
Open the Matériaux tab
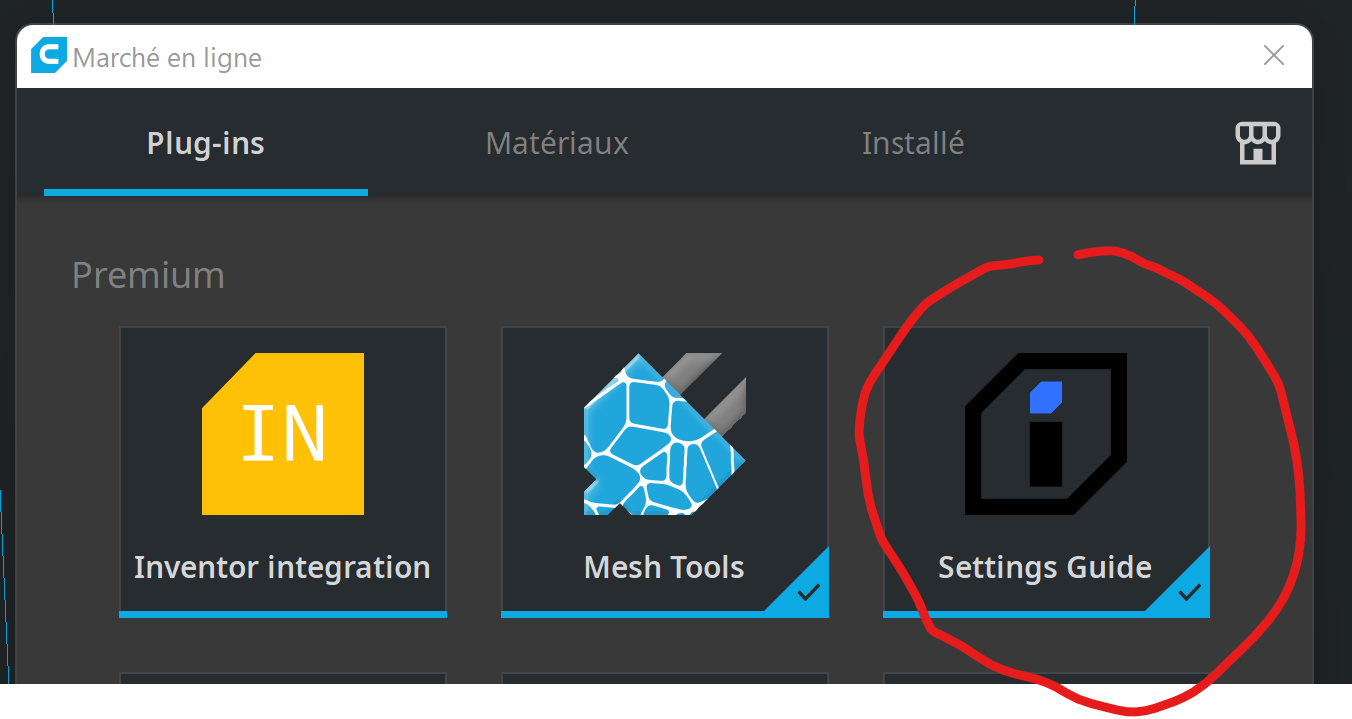click(557, 143)
